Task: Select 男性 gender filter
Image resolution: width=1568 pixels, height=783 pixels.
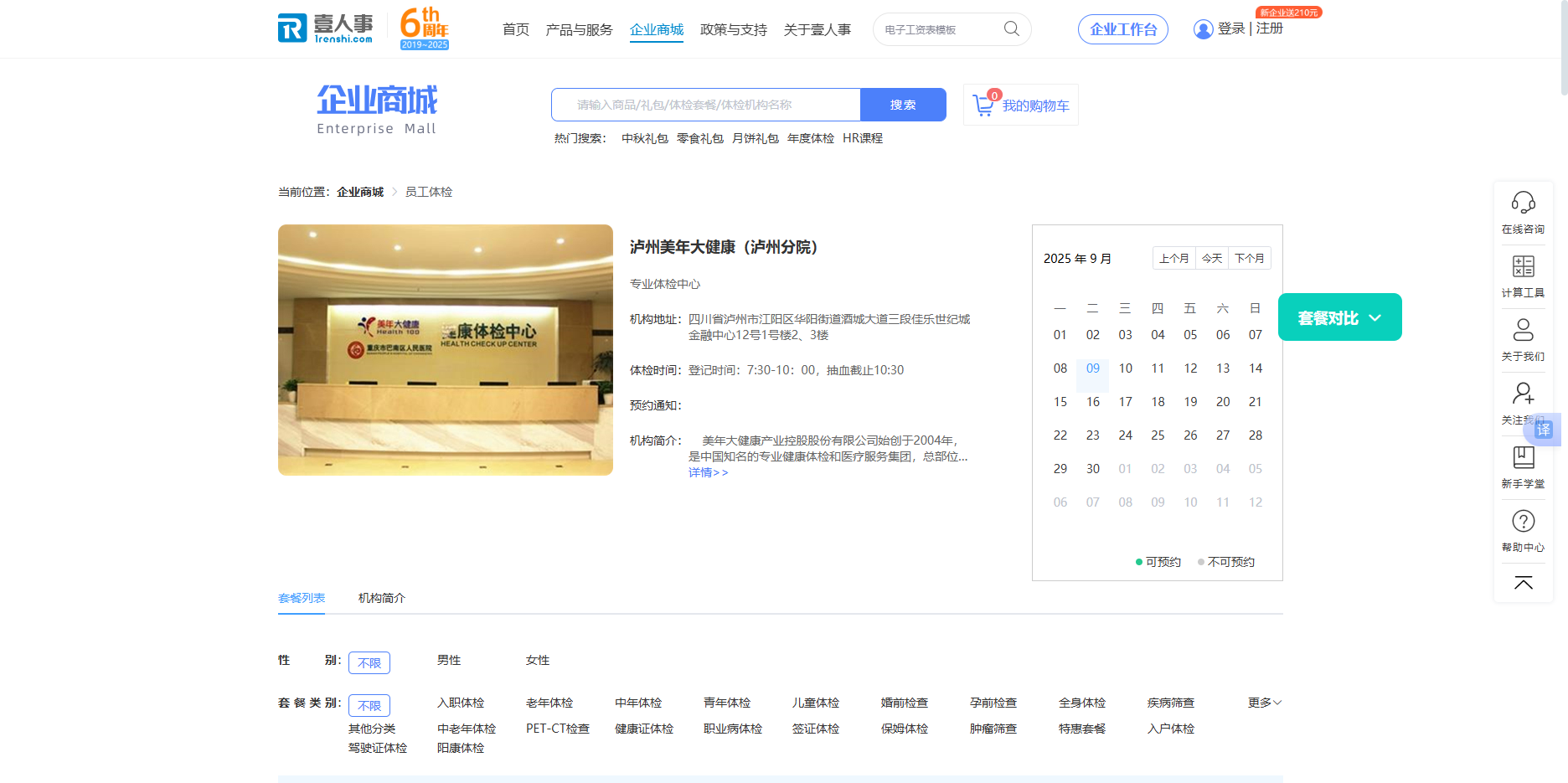Action: 449,661
